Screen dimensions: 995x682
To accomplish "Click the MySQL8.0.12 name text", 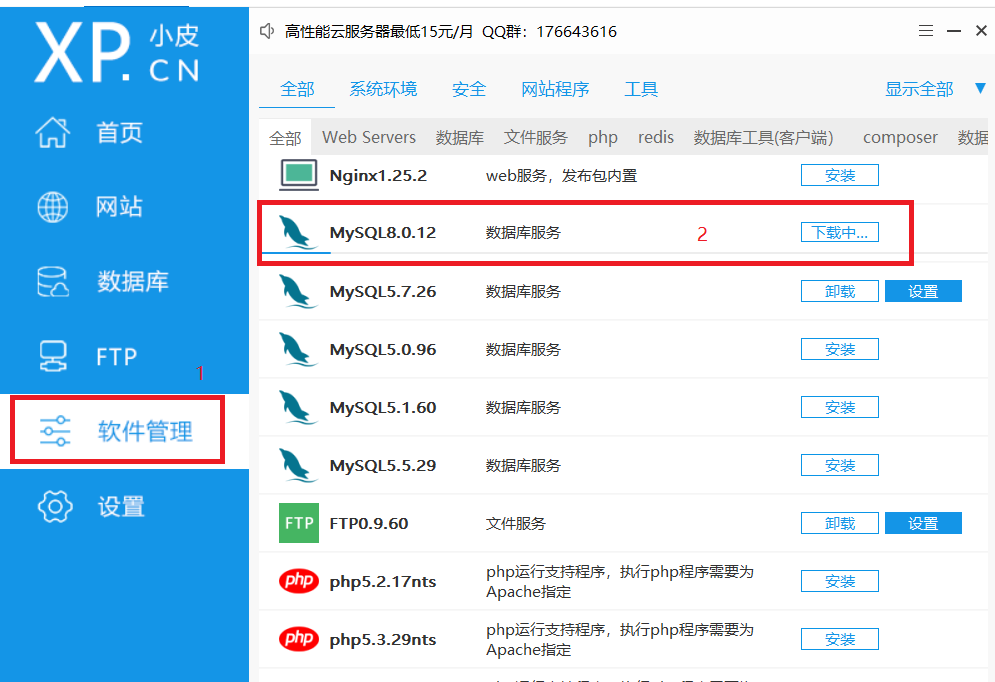I will point(383,233).
